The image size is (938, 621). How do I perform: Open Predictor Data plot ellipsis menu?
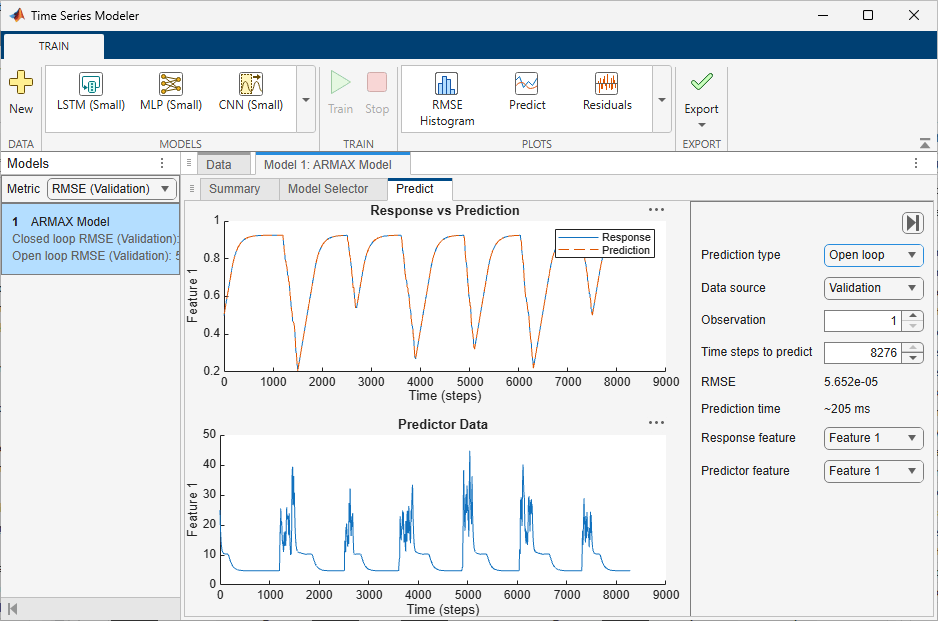(656, 422)
